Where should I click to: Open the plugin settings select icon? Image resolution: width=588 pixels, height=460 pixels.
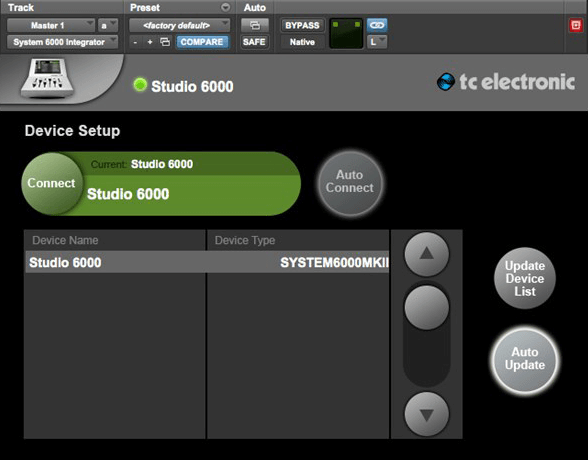[x=165, y=42]
